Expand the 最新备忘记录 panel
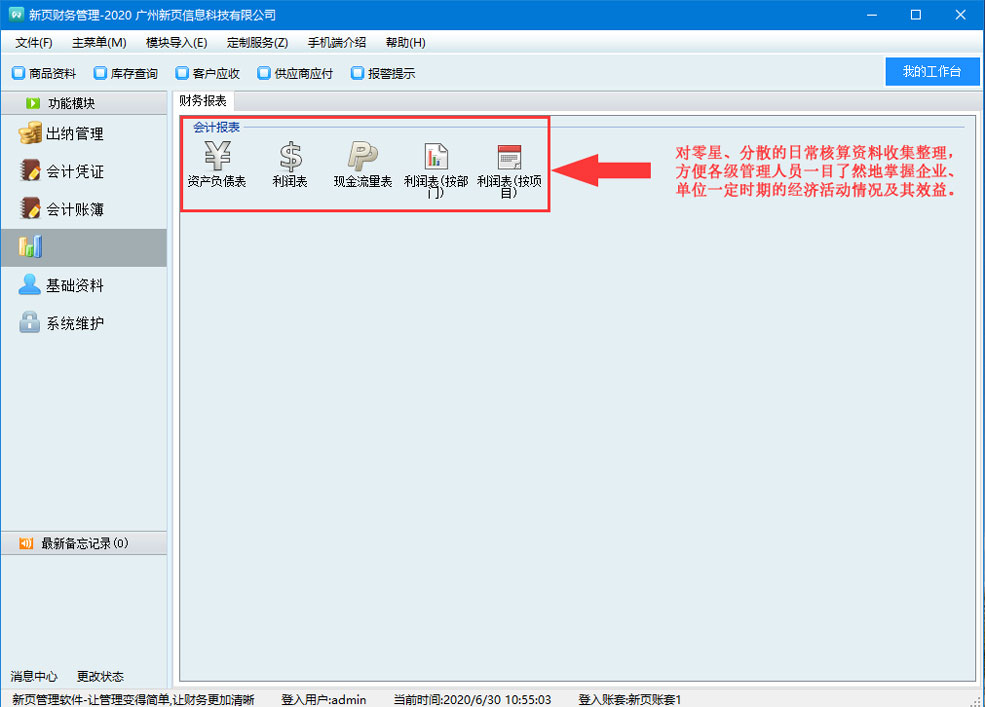Viewport: 985px width, 707px height. point(84,544)
